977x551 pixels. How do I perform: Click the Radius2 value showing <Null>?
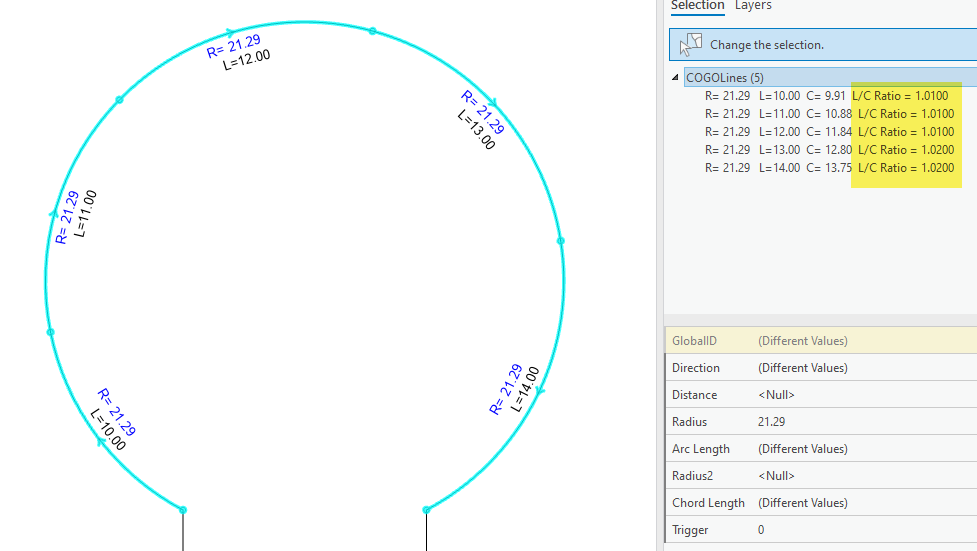pyautogui.click(x=776, y=476)
